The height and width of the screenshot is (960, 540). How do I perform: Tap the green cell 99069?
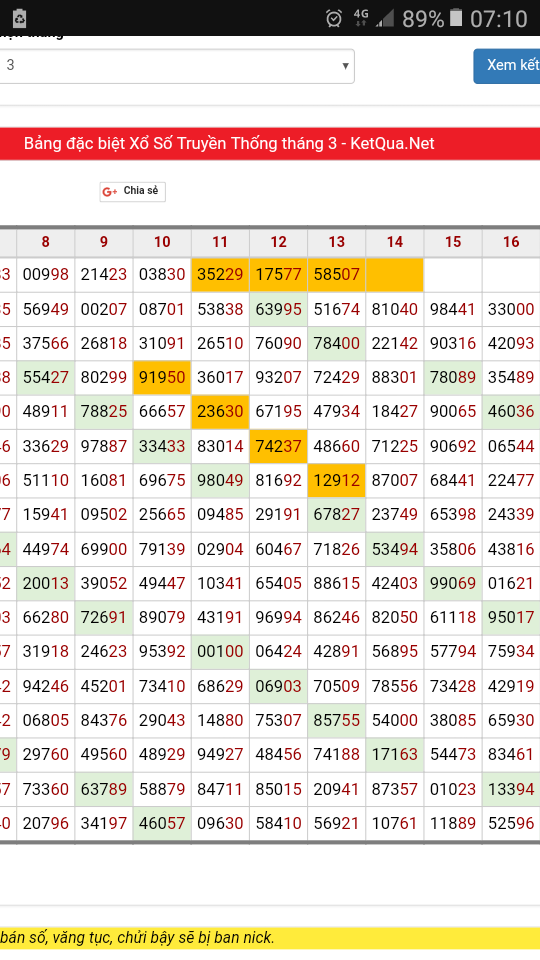(x=453, y=583)
